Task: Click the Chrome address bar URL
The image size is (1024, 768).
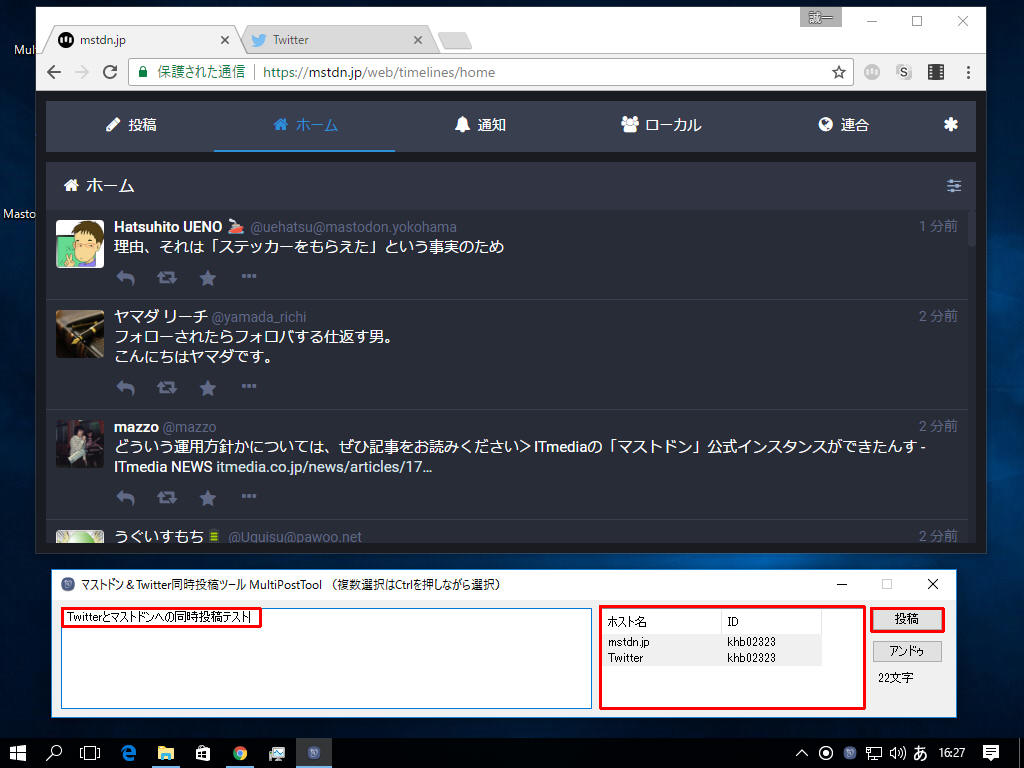Action: point(379,72)
